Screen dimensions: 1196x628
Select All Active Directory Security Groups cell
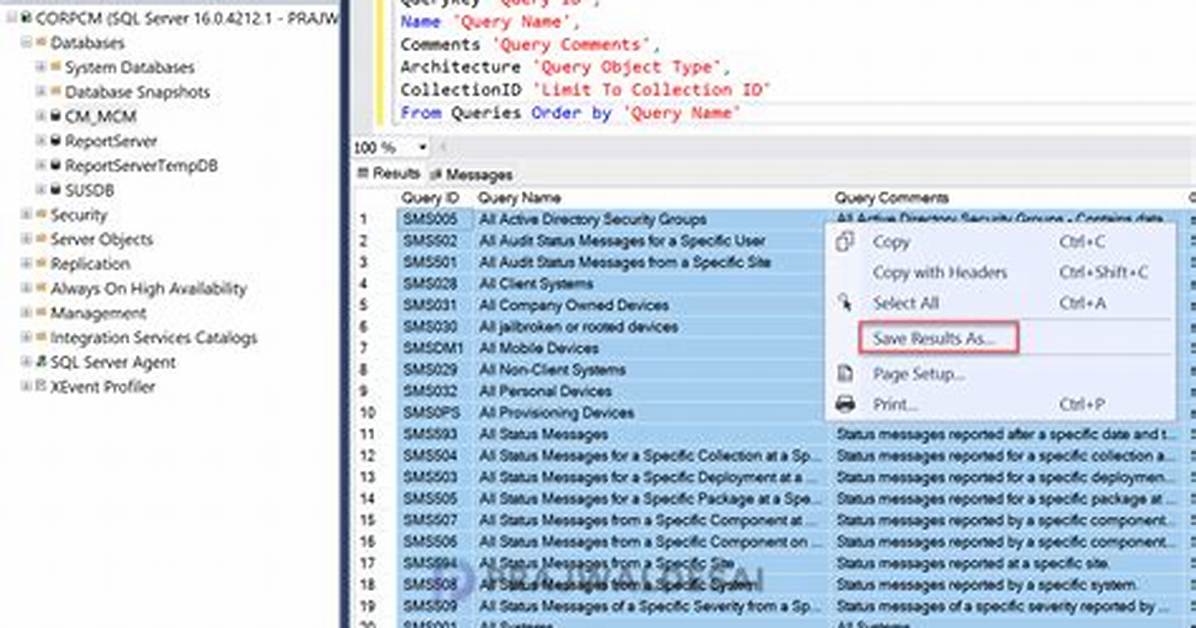coord(651,220)
